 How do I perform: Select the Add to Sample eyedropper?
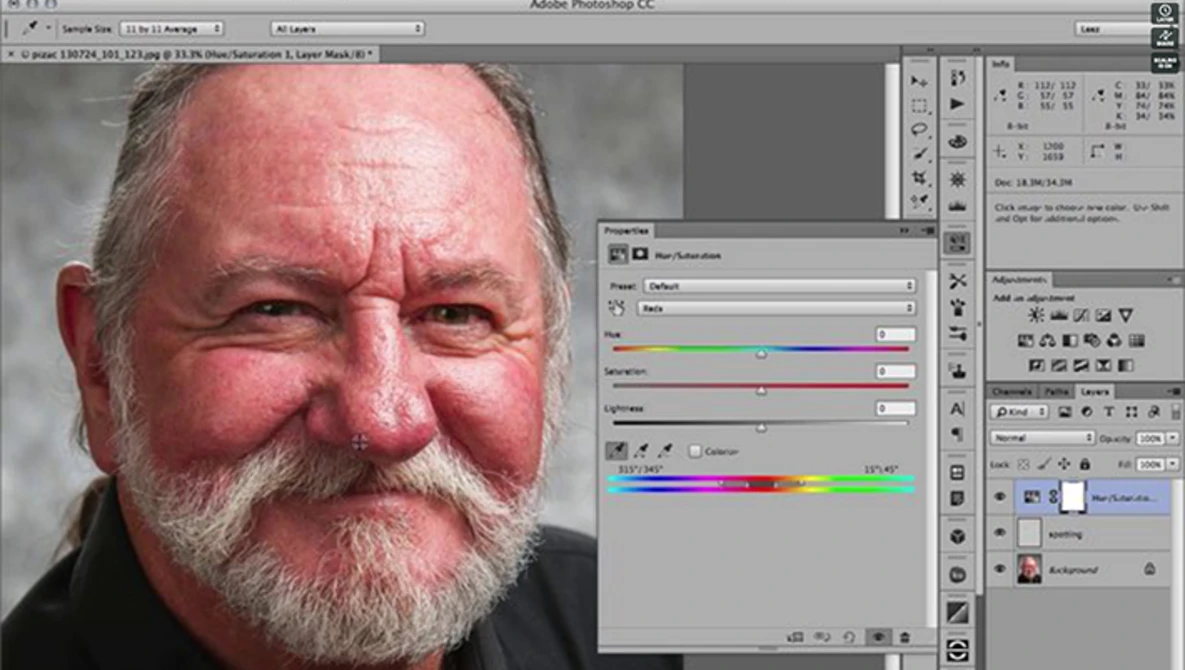click(x=640, y=451)
